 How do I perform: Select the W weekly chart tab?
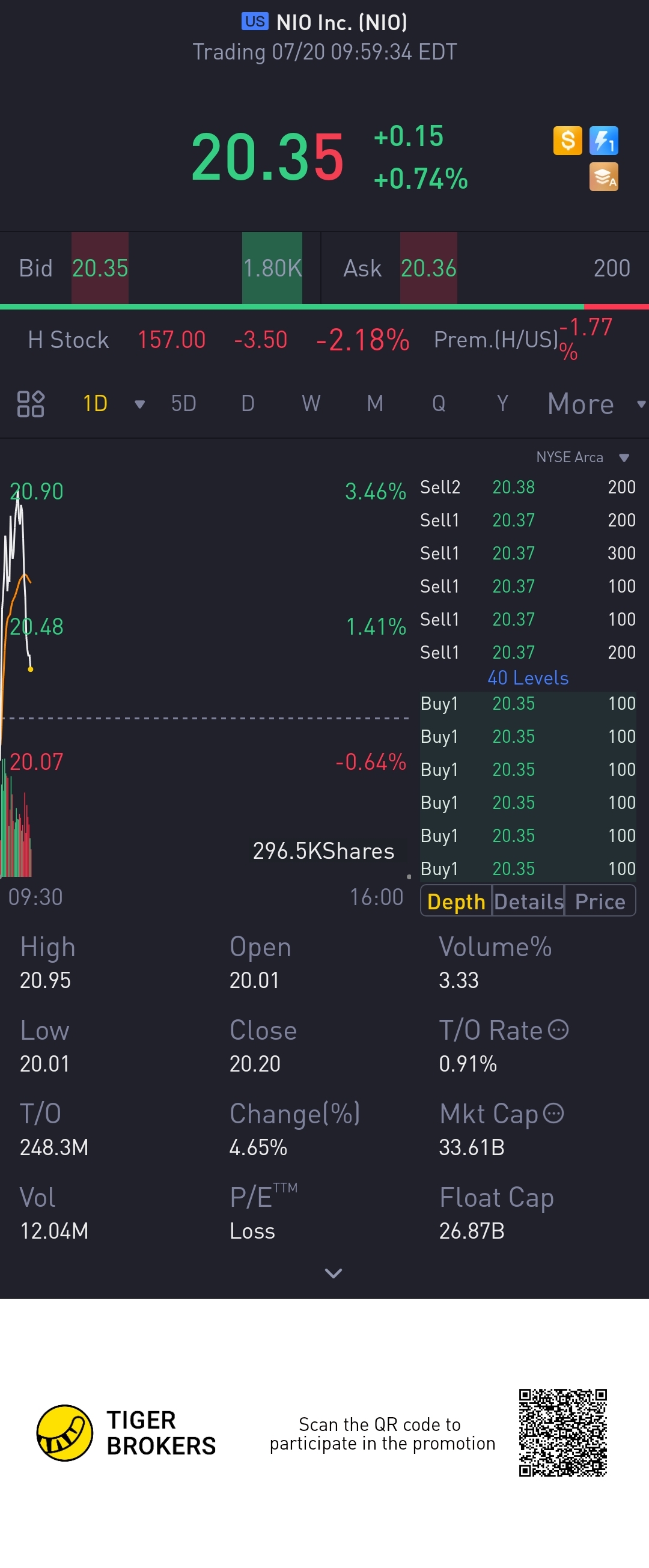click(311, 403)
